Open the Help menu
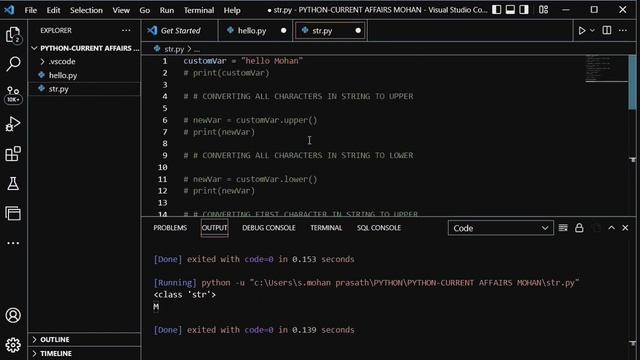Viewport: 640px width, 360px height. point(232,10)
